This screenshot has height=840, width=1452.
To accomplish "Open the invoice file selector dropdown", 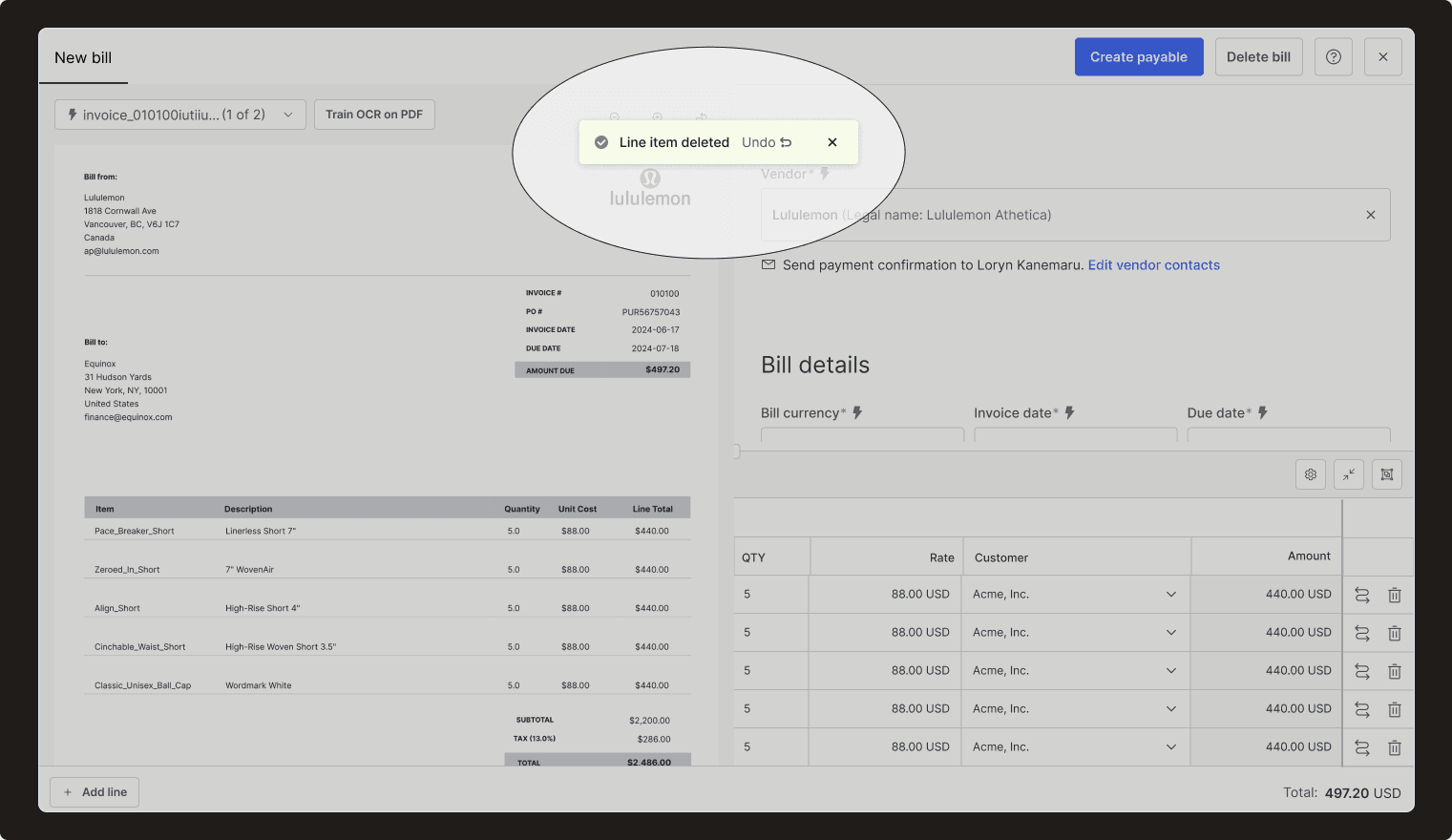I will click(180, 115).
